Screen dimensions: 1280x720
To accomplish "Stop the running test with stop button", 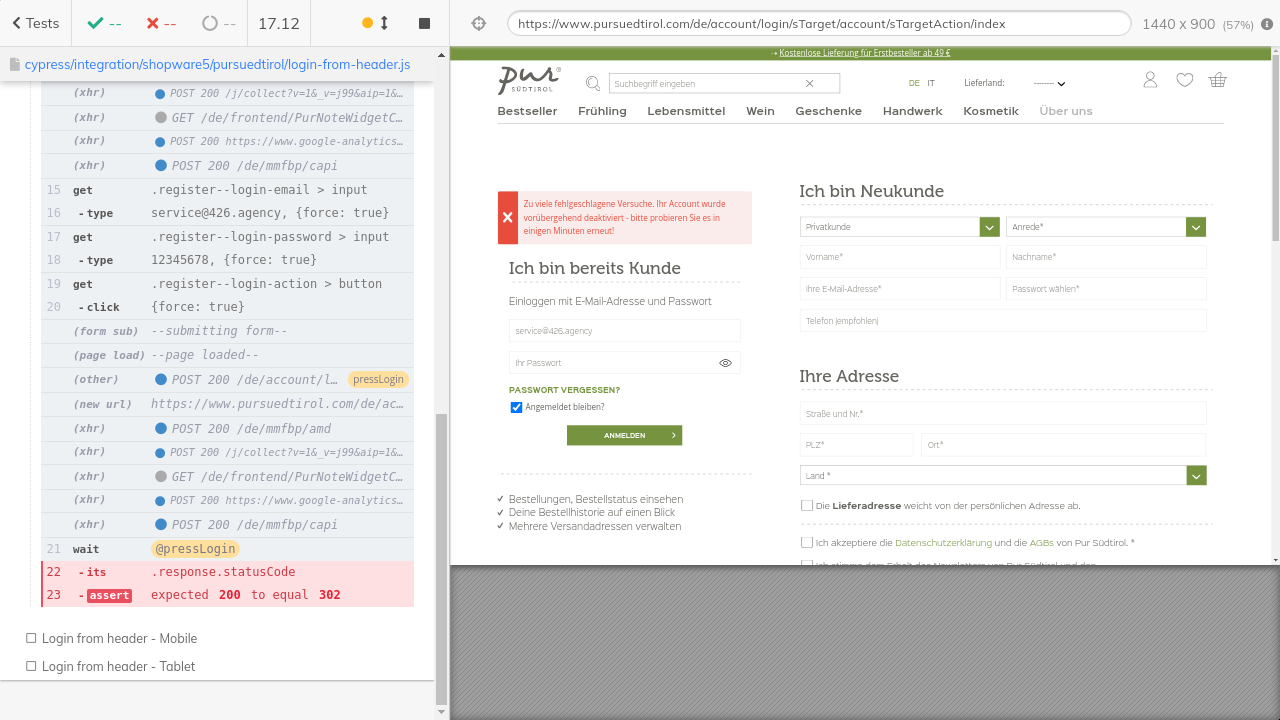I will (x=424, y=23).
